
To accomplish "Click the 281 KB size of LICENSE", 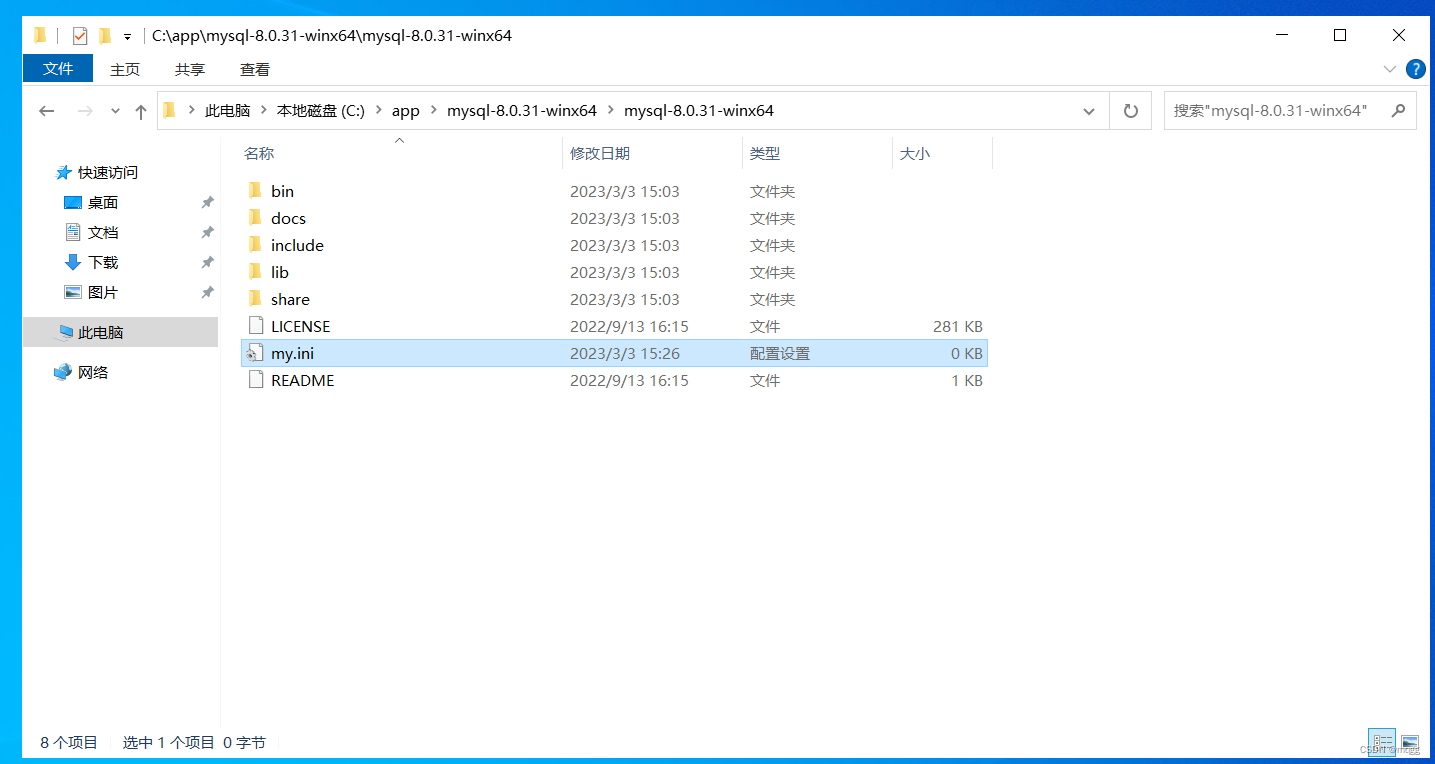I will 957,326.
